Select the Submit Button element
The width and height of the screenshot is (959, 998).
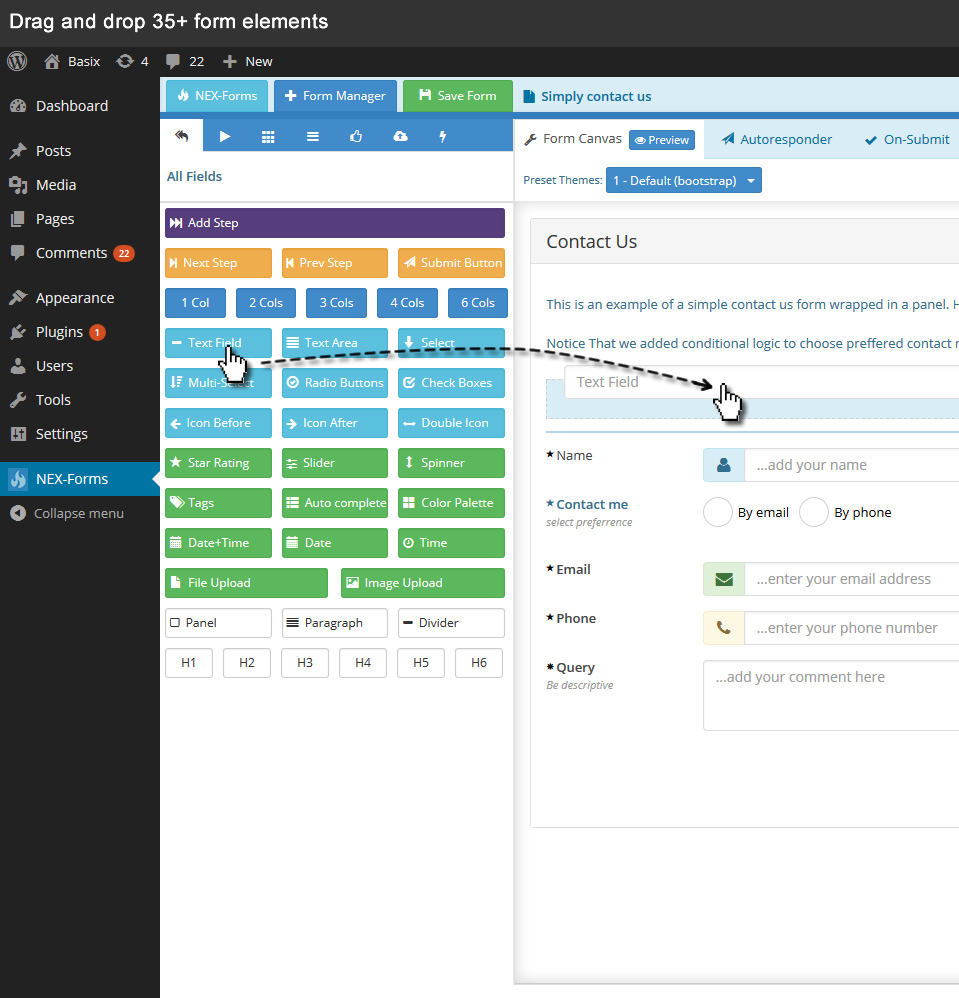point(451,263)
